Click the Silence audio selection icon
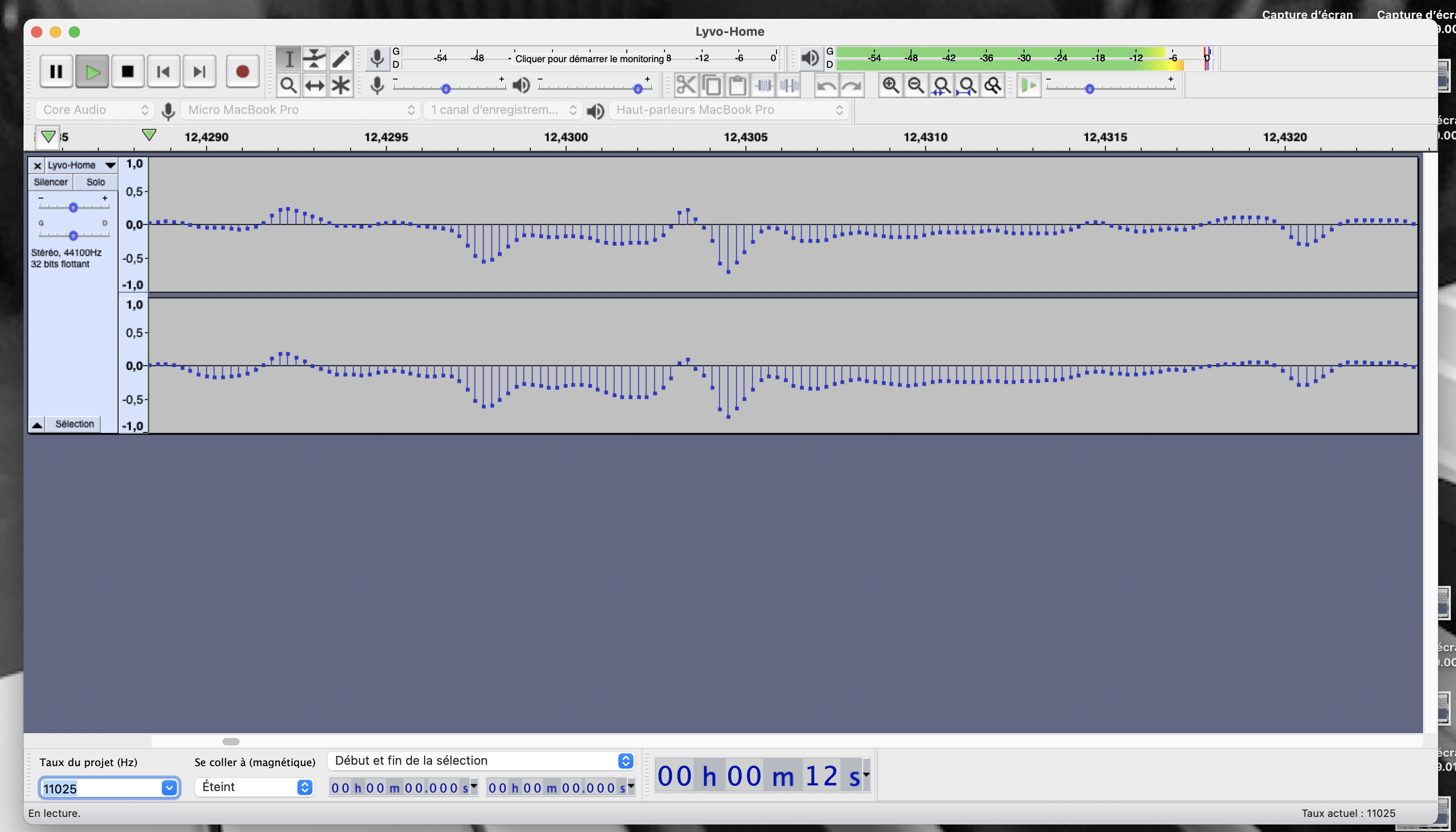 click(x=789, y=86)
